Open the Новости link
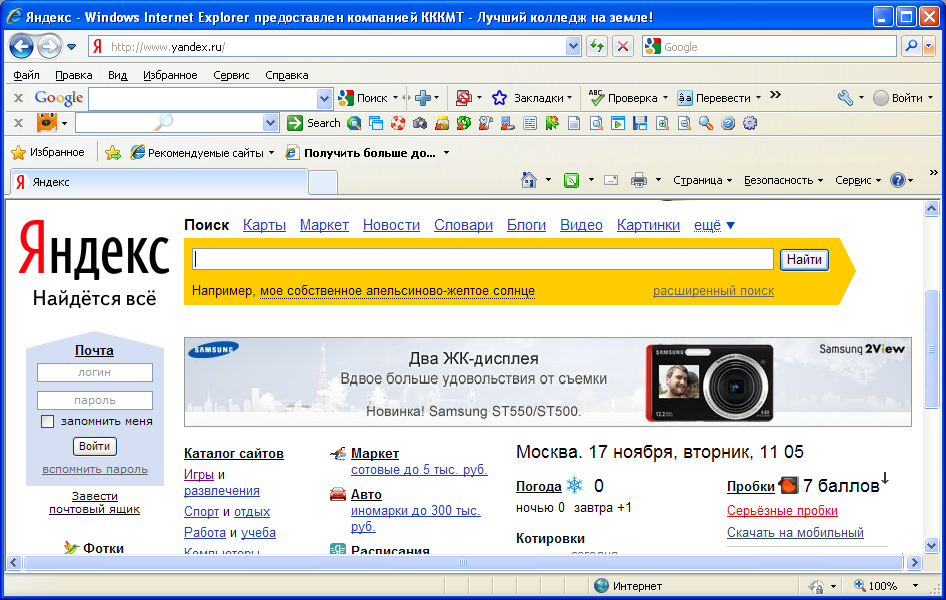The width and height of the screenshot is (946, 600). [391, 225]
